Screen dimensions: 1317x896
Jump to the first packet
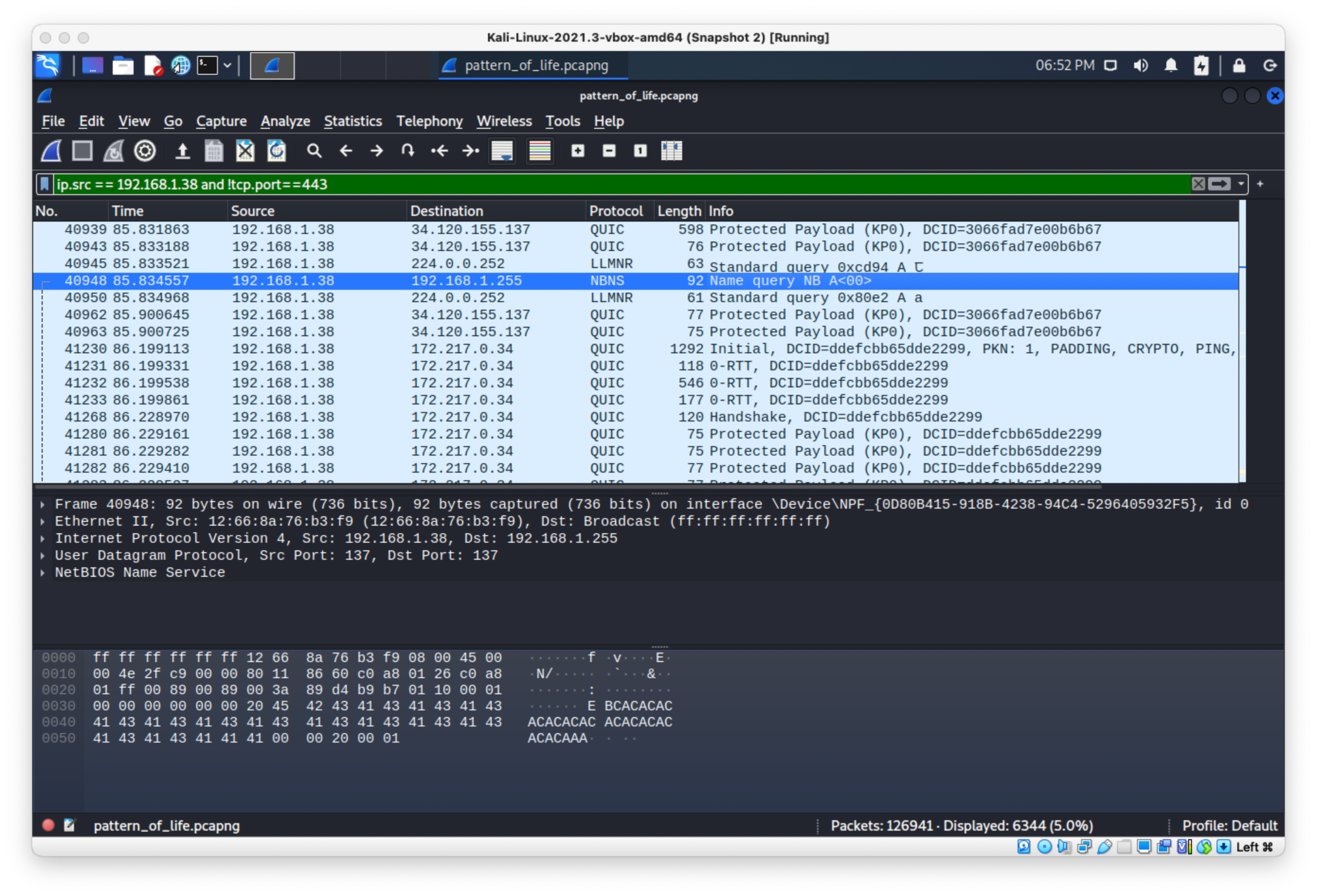(x=439, y=151)
